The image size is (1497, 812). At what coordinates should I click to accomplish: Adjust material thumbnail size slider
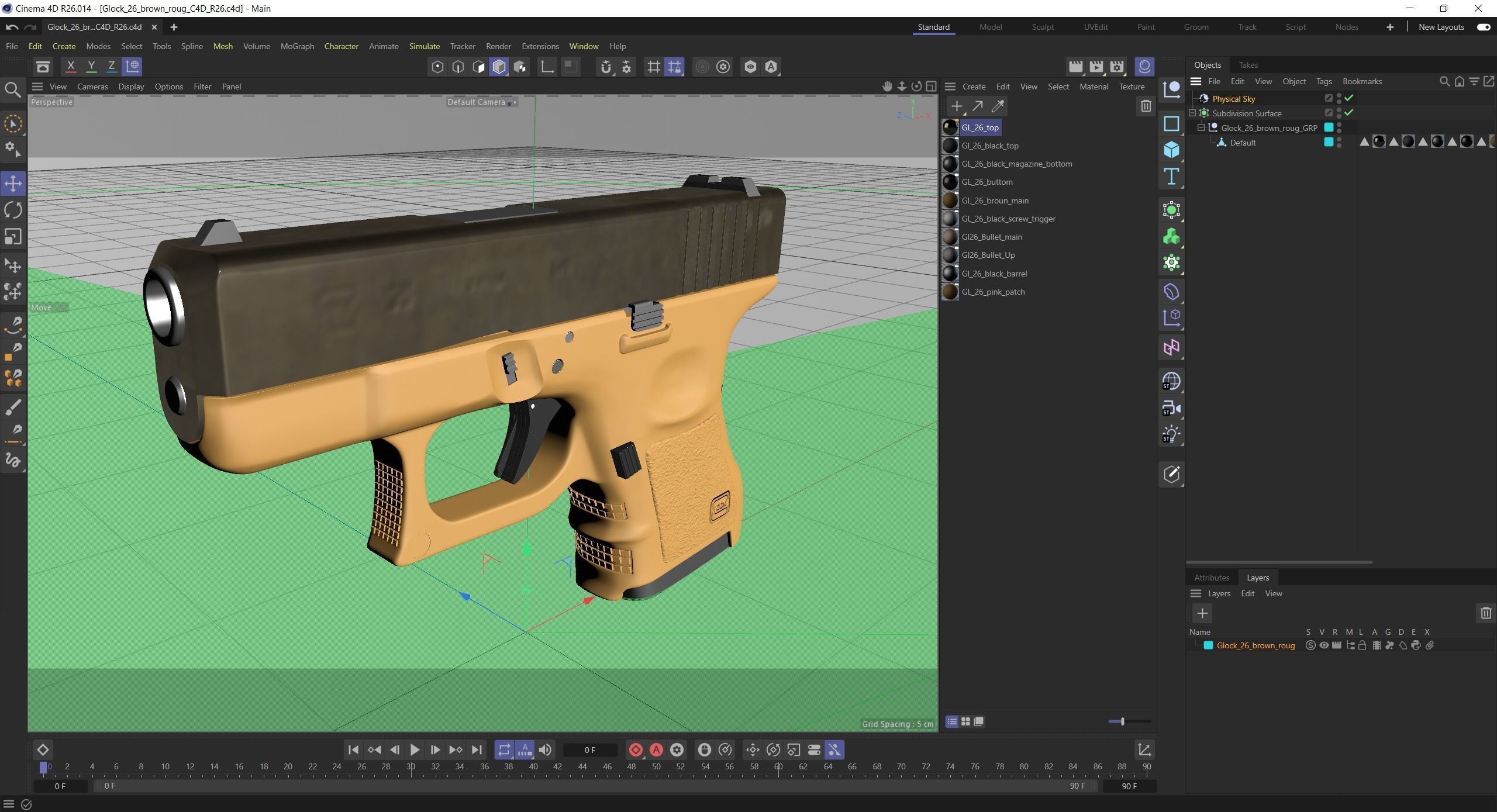1122,721
